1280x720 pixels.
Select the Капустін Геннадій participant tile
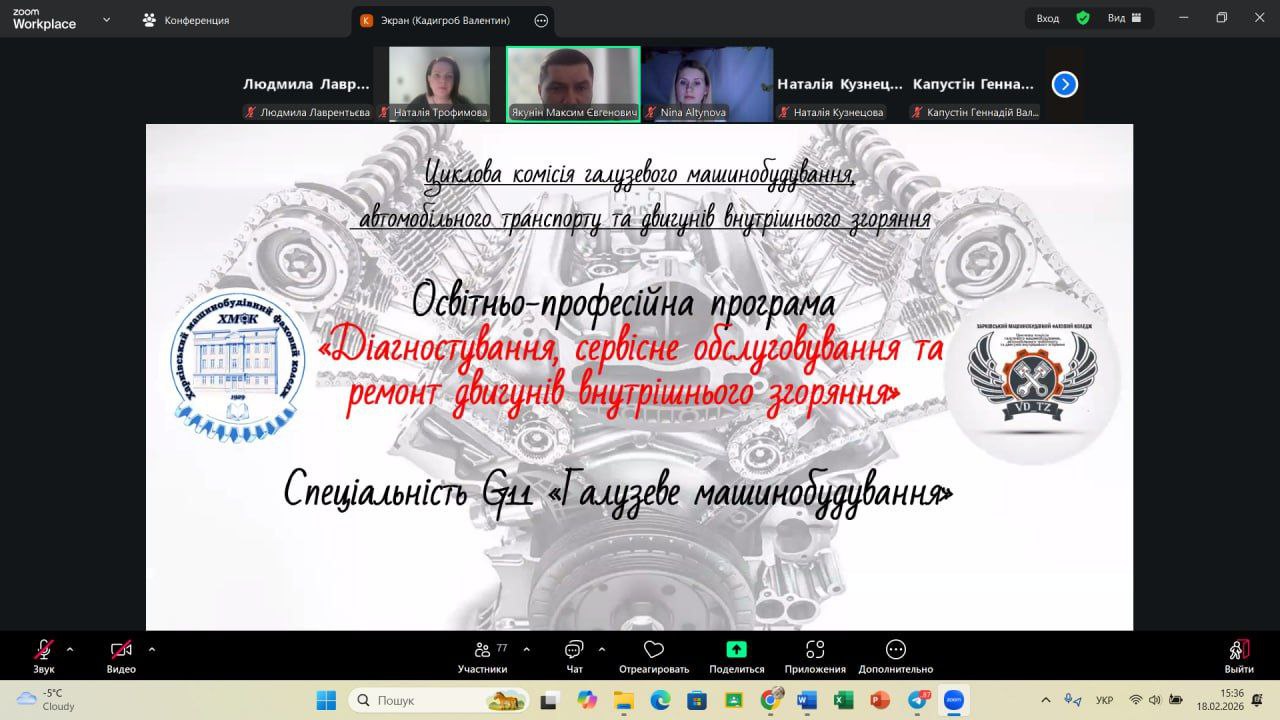[x=974, y=84]
